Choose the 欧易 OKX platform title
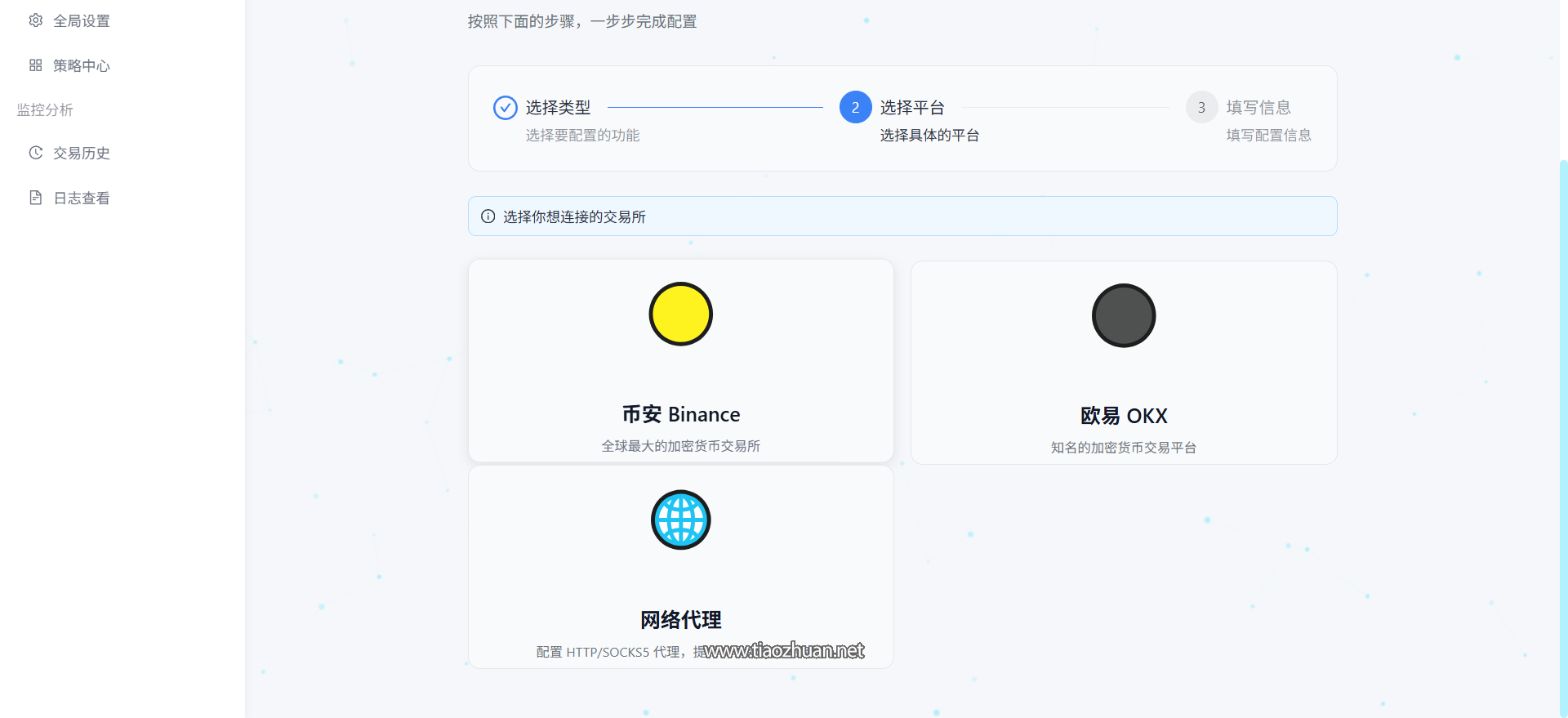Viewport: 1568px width, 718px height. point(1123,417)
